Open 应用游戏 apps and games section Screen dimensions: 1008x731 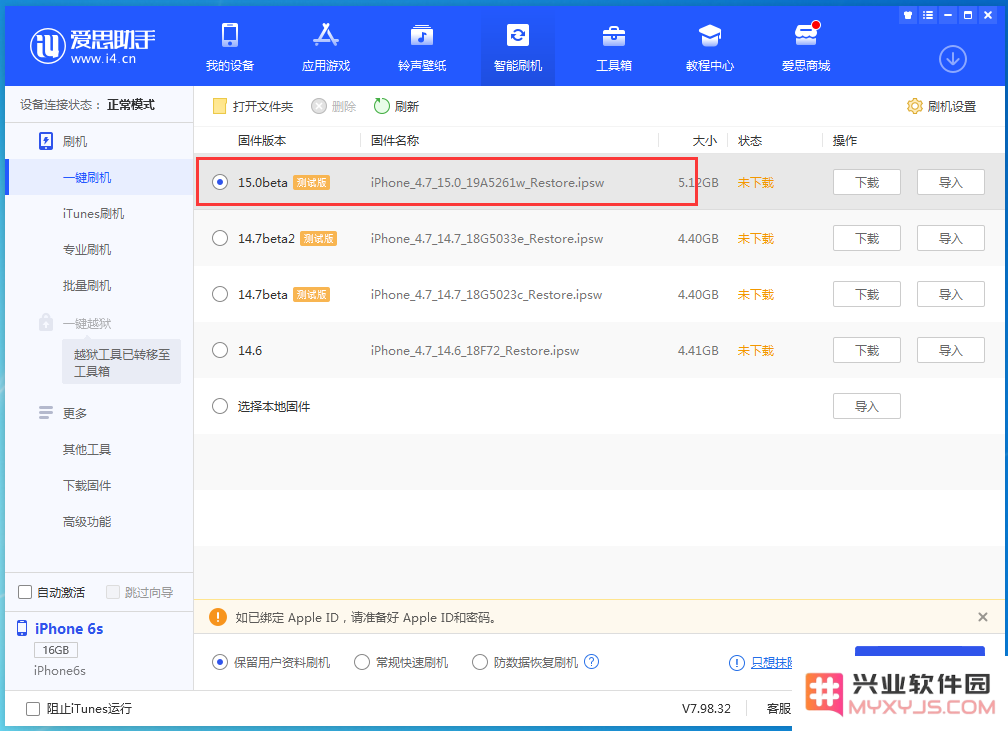326,48
